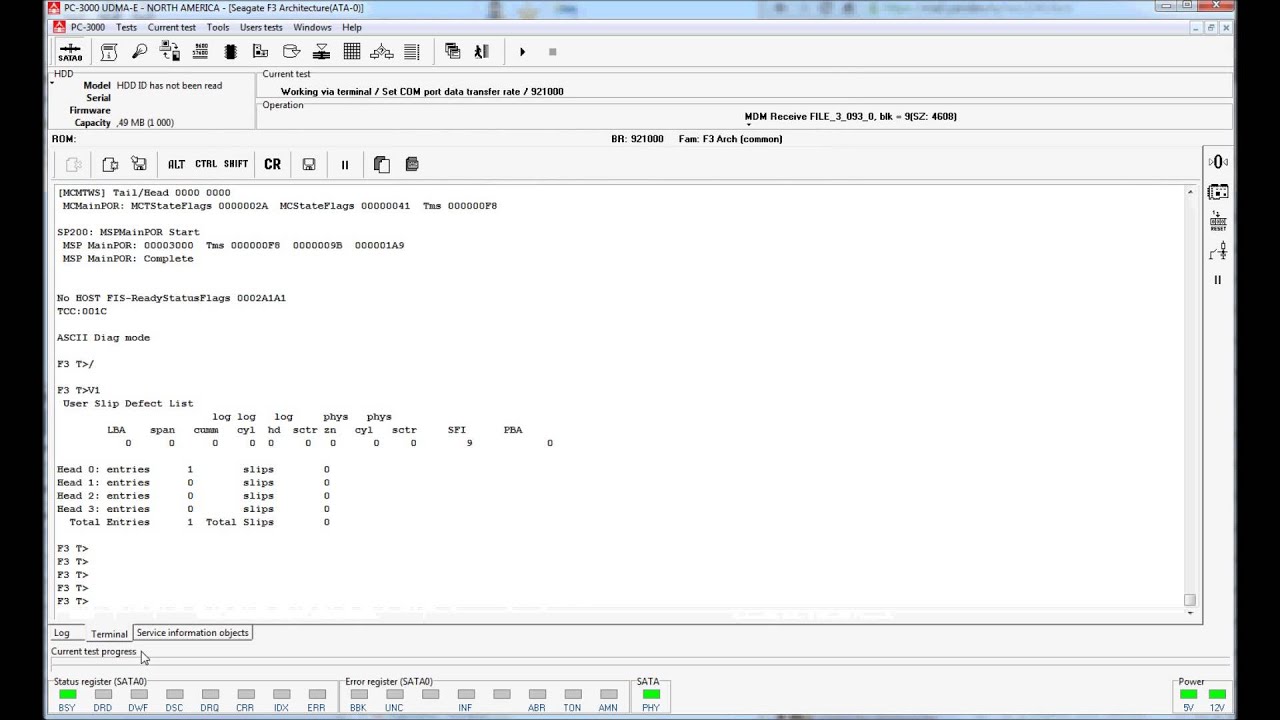Click the running man exit icon

point(481,51)
